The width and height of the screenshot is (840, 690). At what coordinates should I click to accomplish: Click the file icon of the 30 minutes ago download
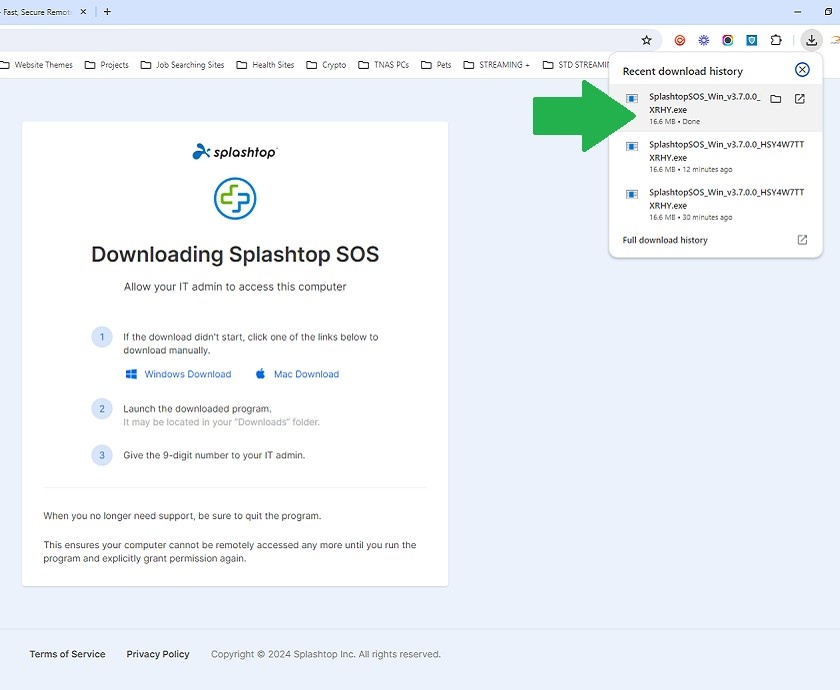[632, 194]
